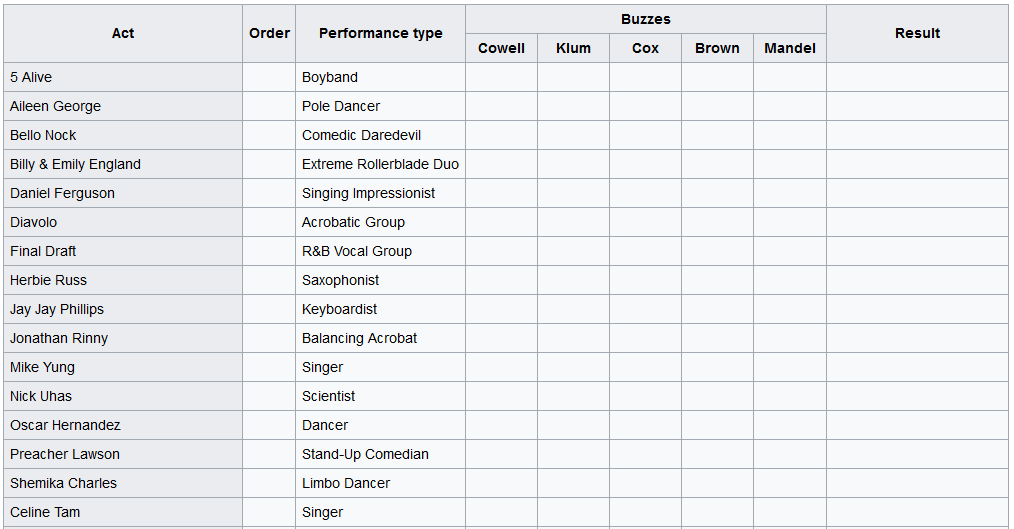Click the Buzzes header cell
The height and width of the screenshot is (529, 1014).
click(x=645, y=19)
